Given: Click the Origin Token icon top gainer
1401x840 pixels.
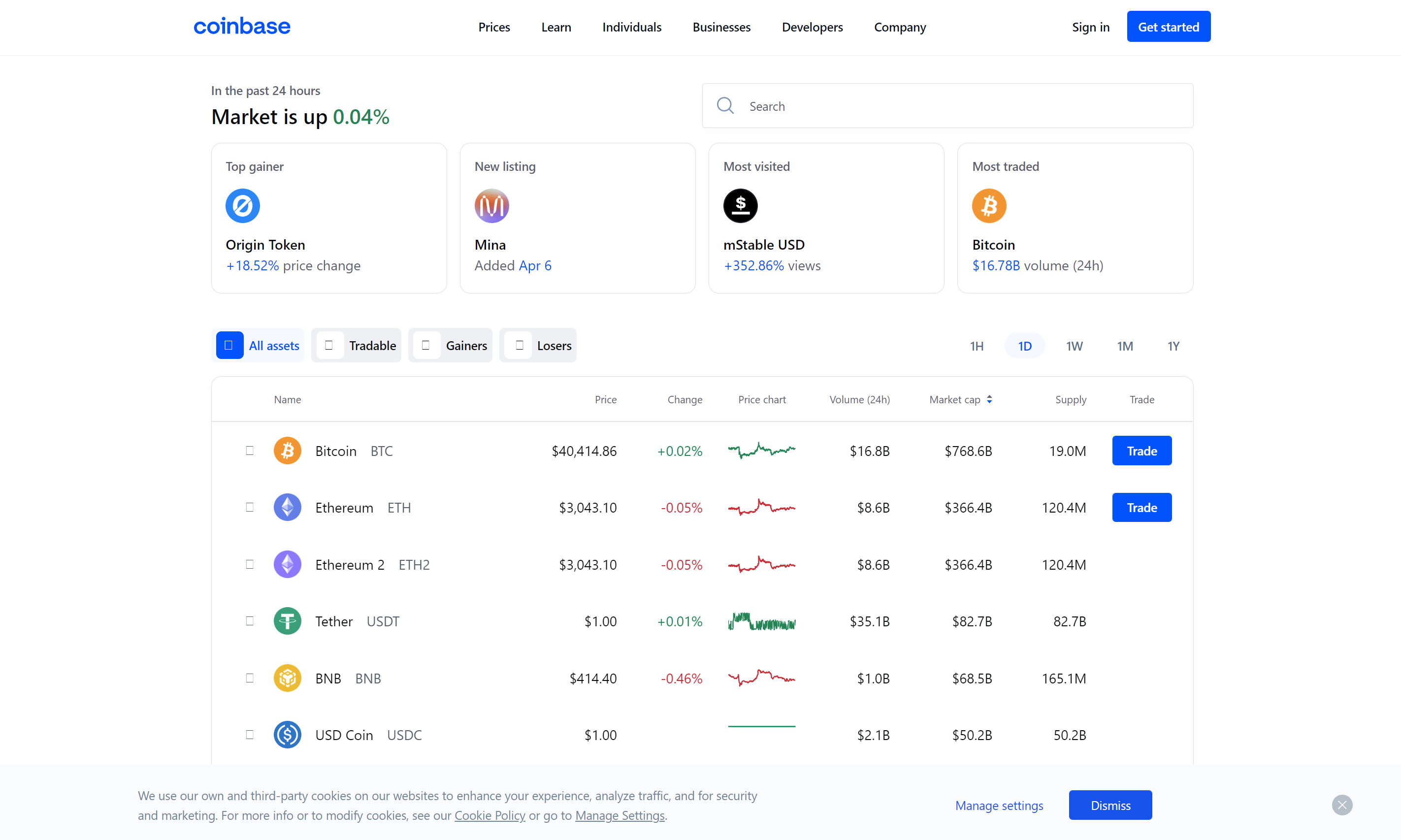Looking at the screenshot, I should click(x=242, y=206).
